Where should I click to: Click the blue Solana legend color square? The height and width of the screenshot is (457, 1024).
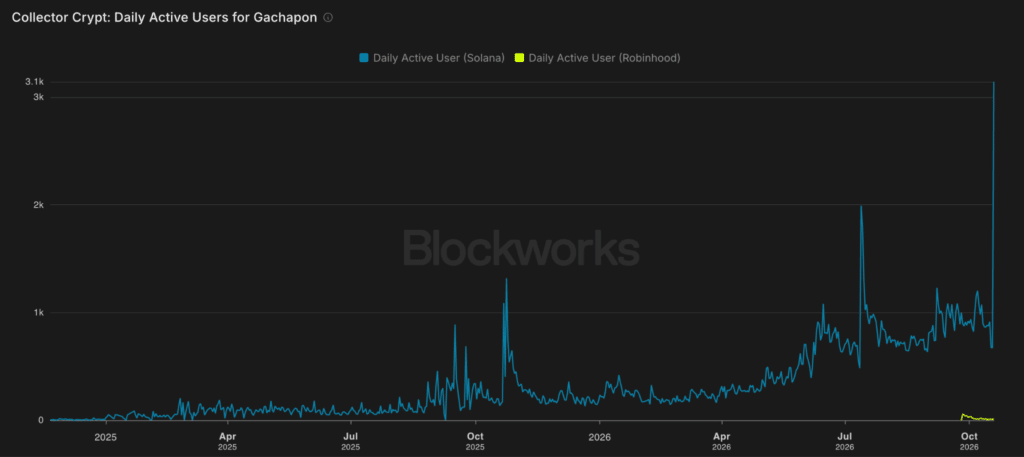coord(364,58)
